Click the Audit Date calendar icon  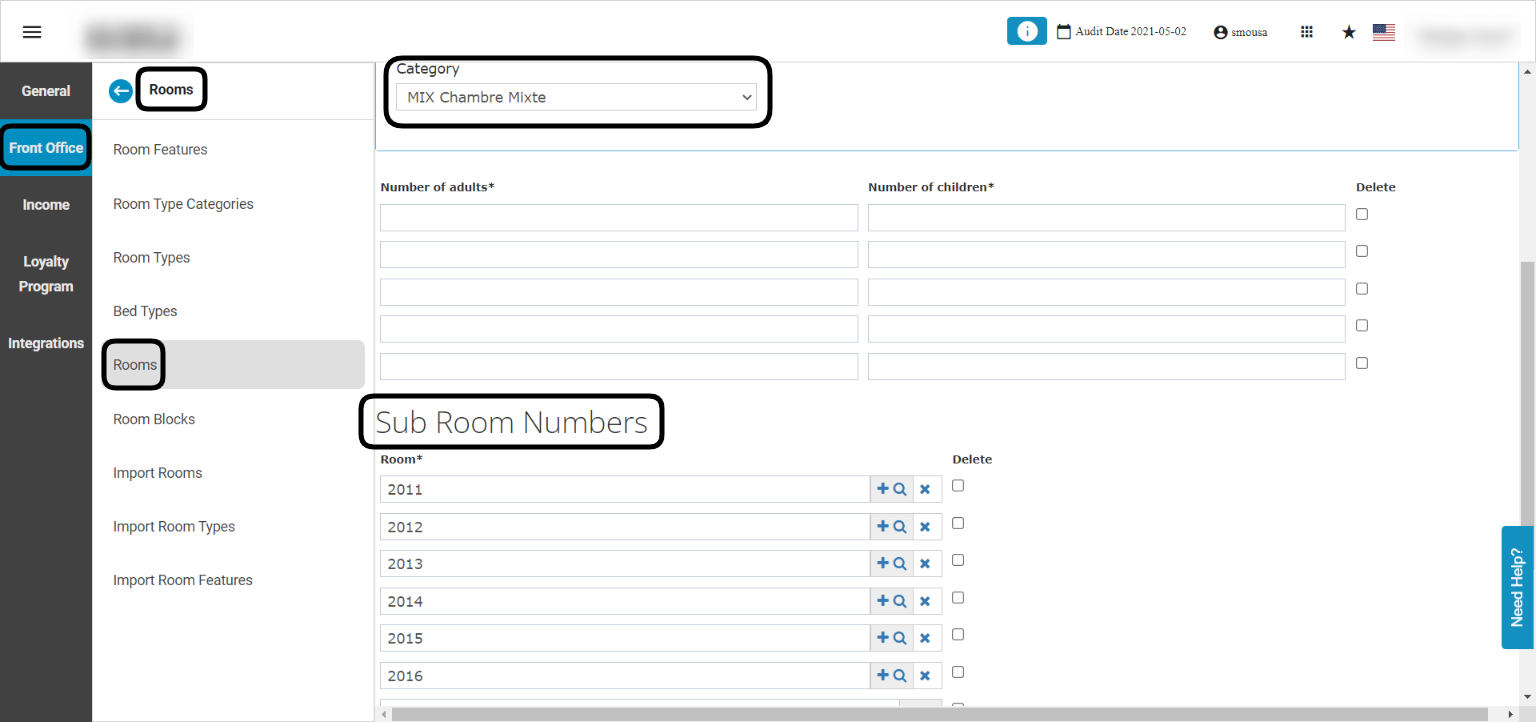tap(1064, 32)
